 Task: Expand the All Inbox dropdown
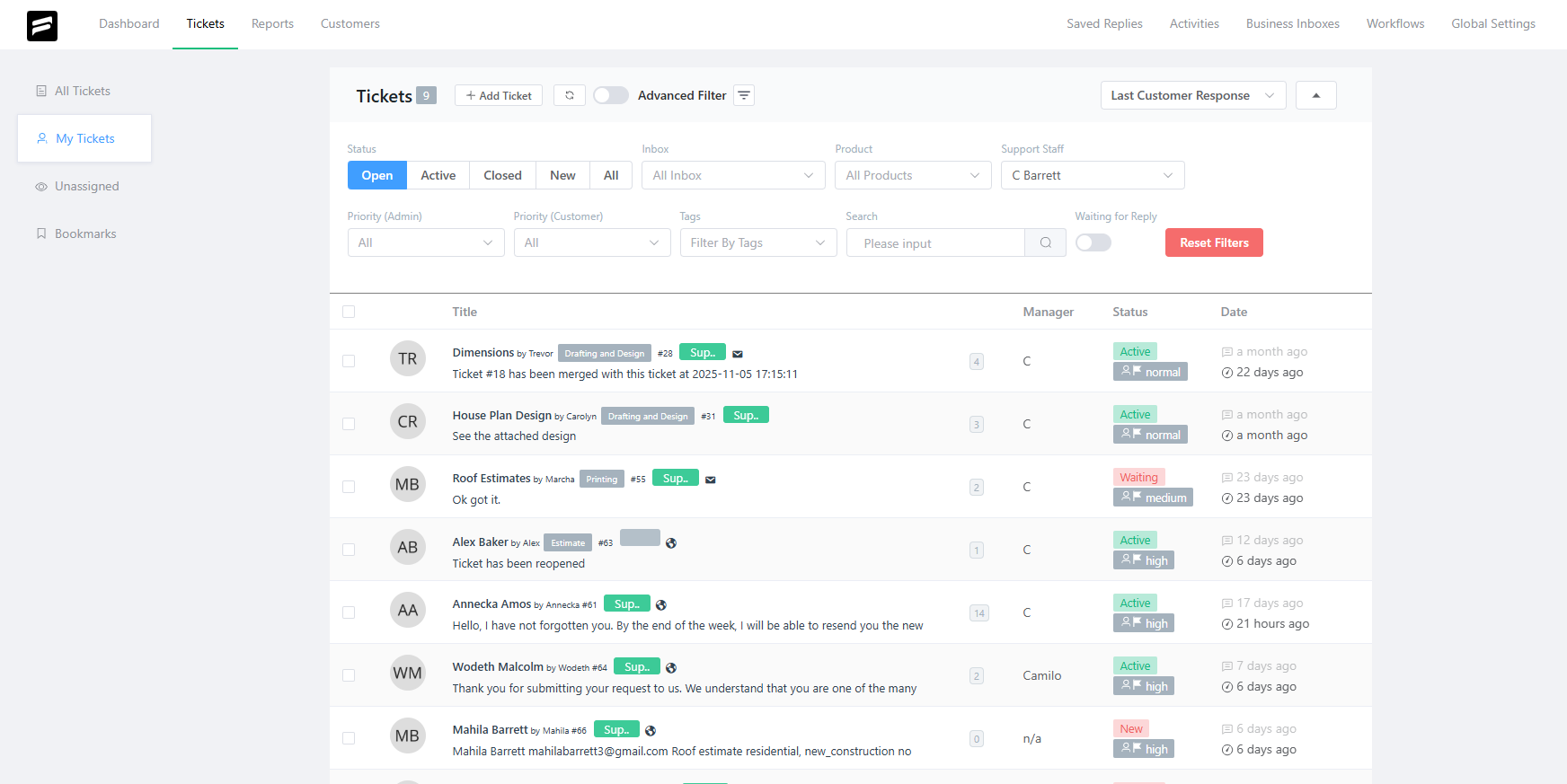click(732, 175)
